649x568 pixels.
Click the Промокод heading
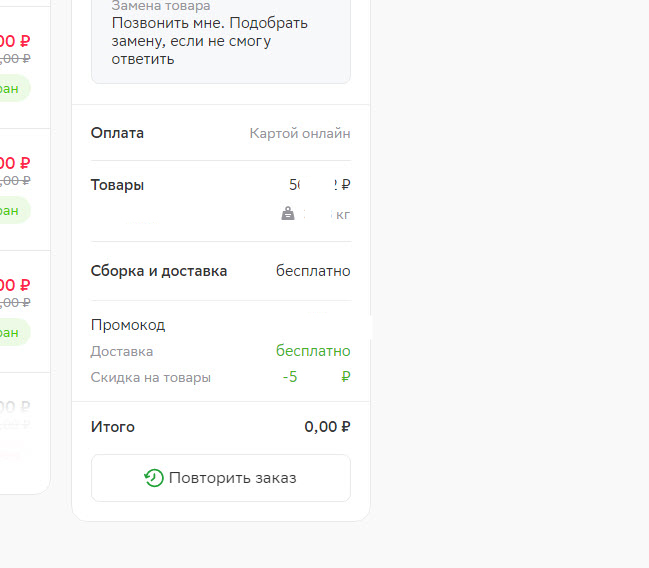128,325
